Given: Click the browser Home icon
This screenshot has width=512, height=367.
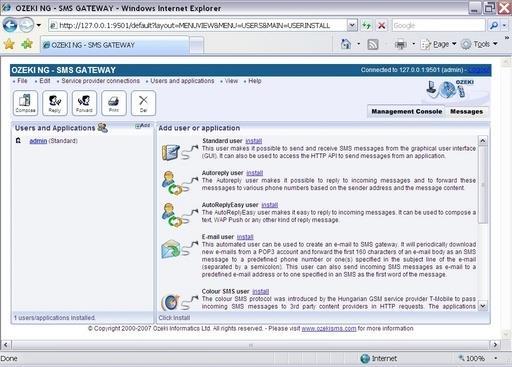Looking at the screenshot, I should 346,44.
